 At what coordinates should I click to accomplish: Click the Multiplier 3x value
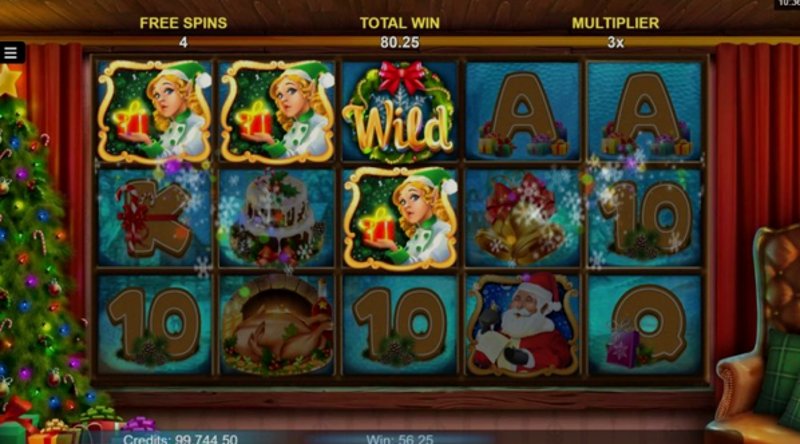point(615,42)
